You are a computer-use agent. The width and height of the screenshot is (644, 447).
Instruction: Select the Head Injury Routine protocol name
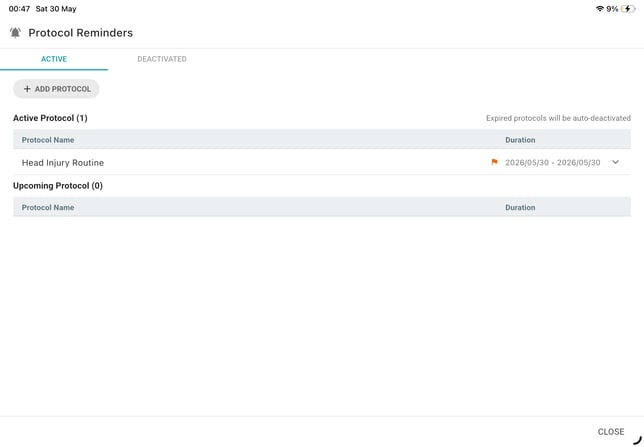tap(63, 163)
